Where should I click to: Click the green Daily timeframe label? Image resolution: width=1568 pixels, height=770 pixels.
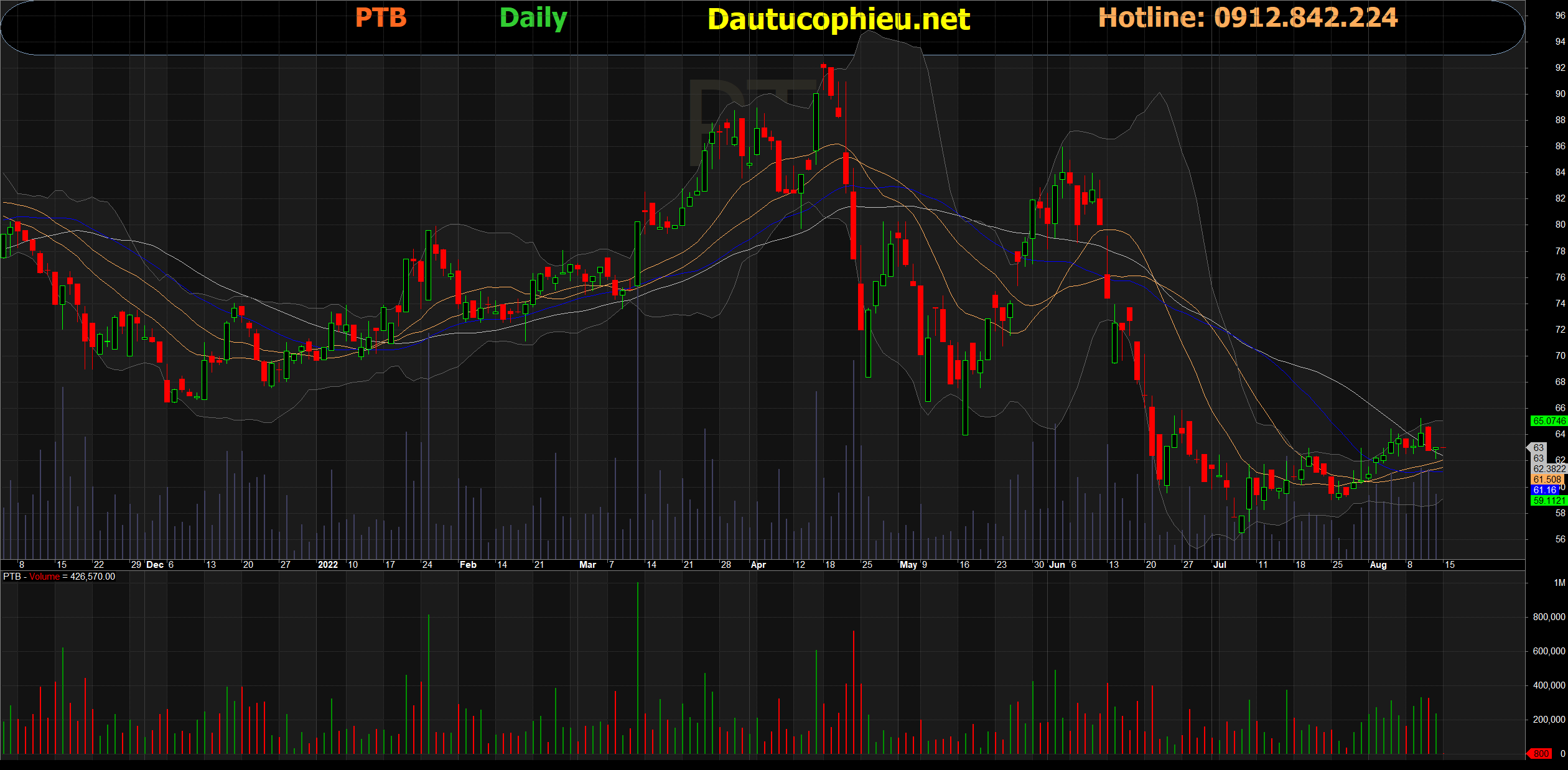point(533,18)
